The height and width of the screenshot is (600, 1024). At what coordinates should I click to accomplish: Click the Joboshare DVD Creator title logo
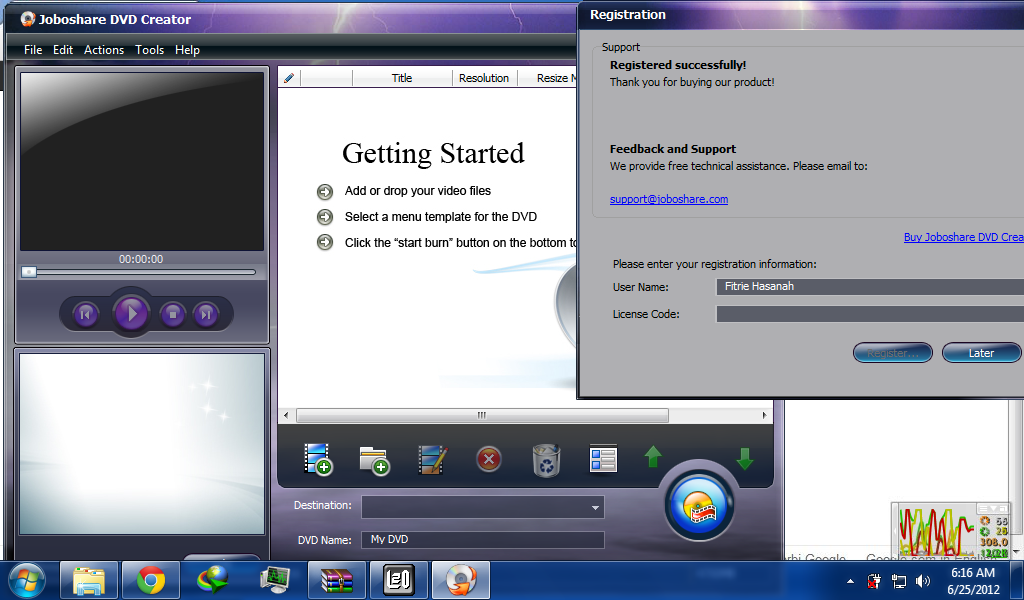(x=28, y=19)
